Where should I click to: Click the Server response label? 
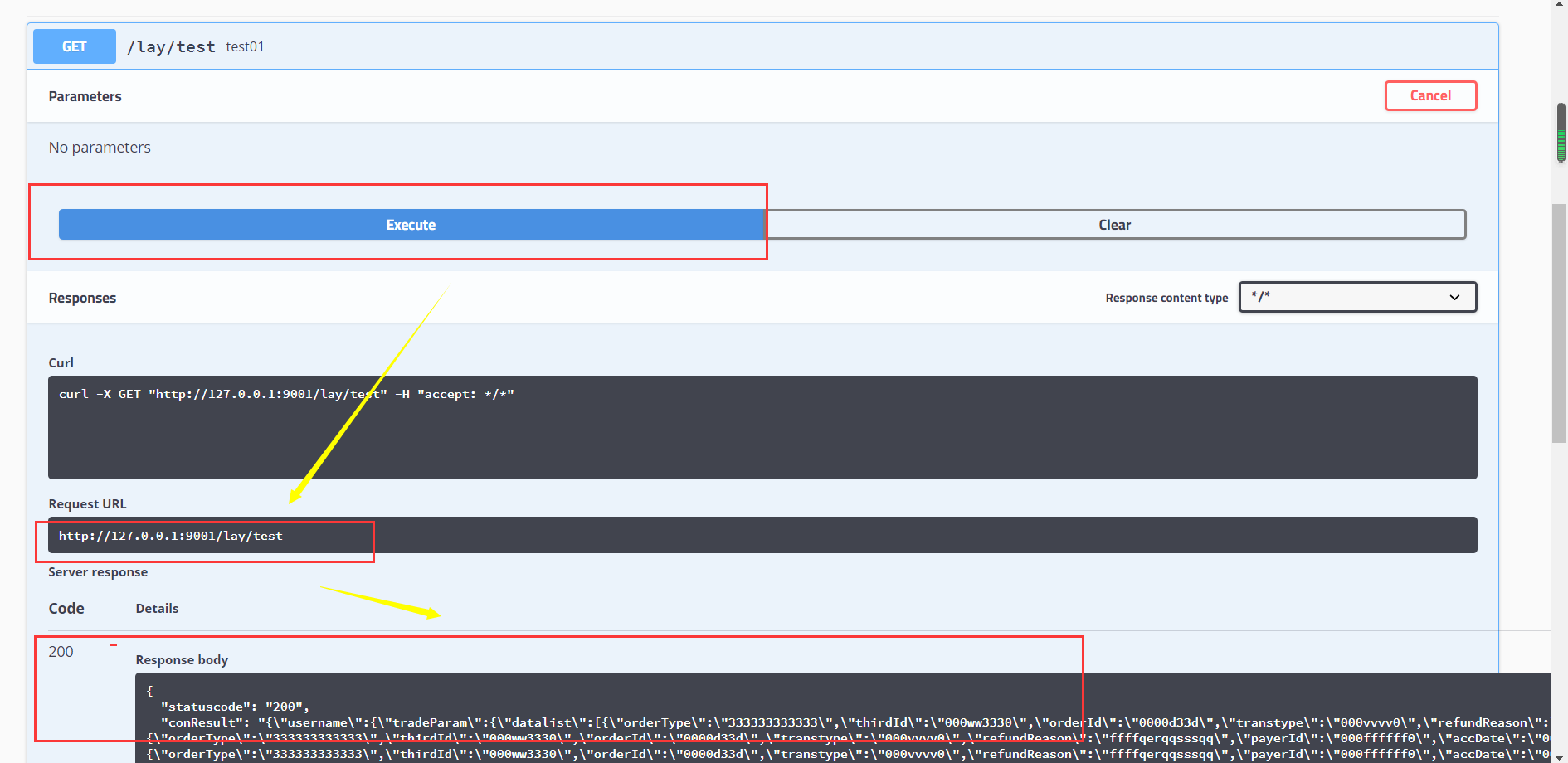tap(98, 572)
